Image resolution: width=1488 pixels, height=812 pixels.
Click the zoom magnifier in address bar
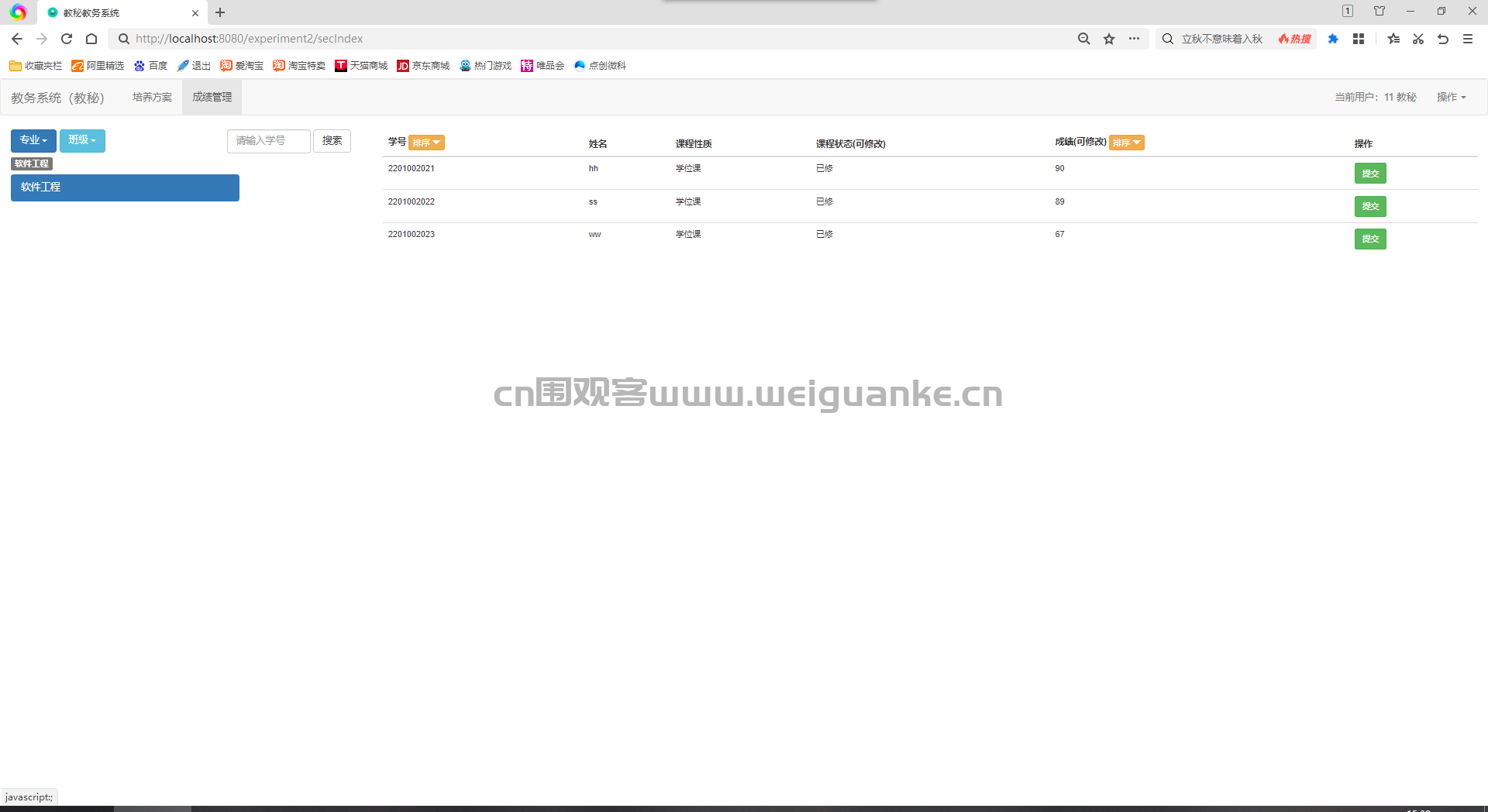tap(1084, 39)
